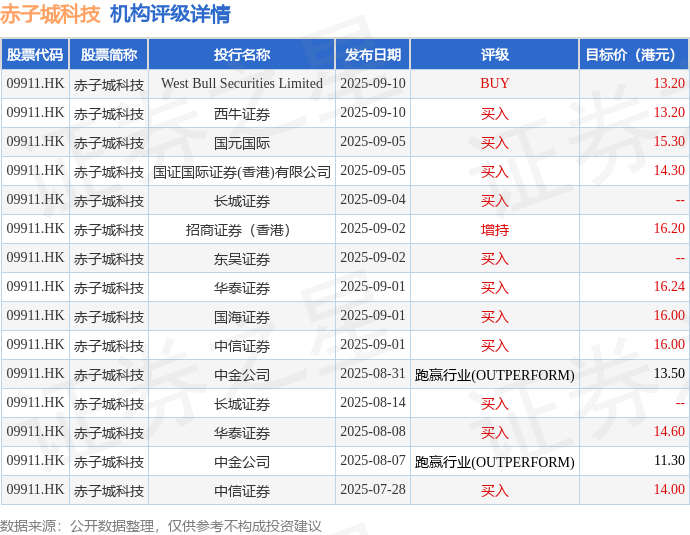Click West Bull Securities Limited cell

point(242,84)
